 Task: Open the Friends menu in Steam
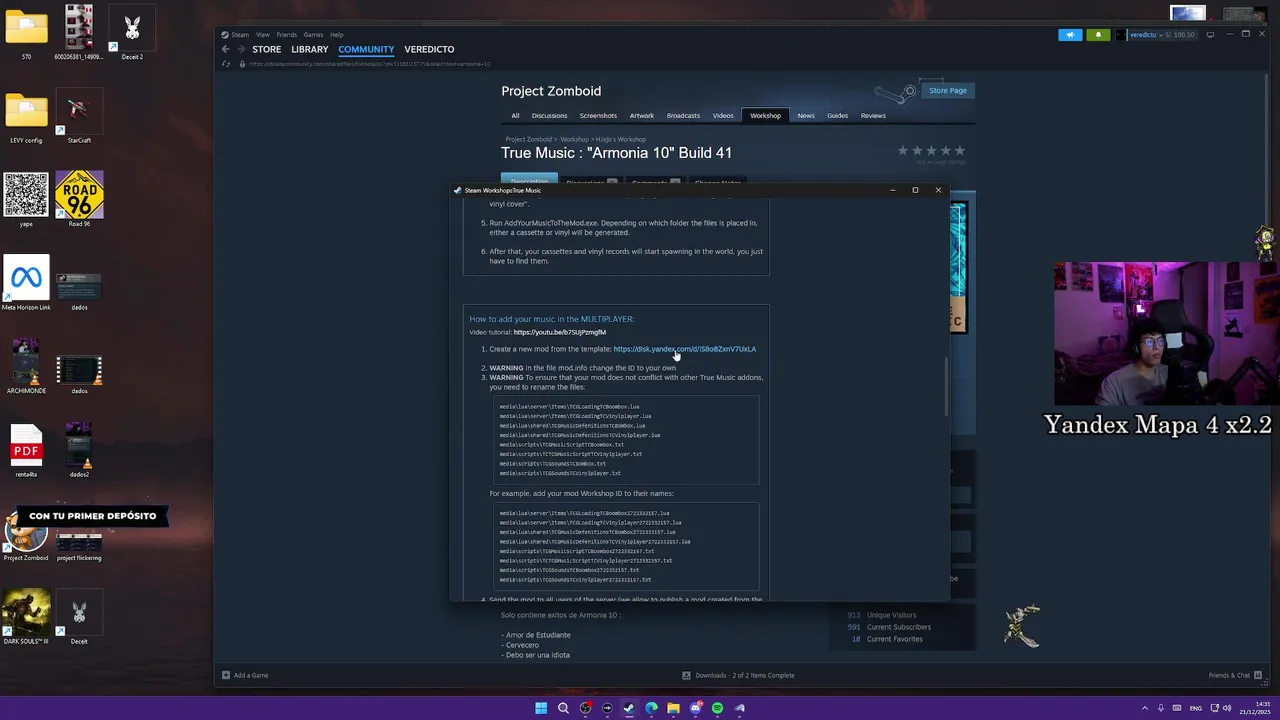tap(287, 35)
